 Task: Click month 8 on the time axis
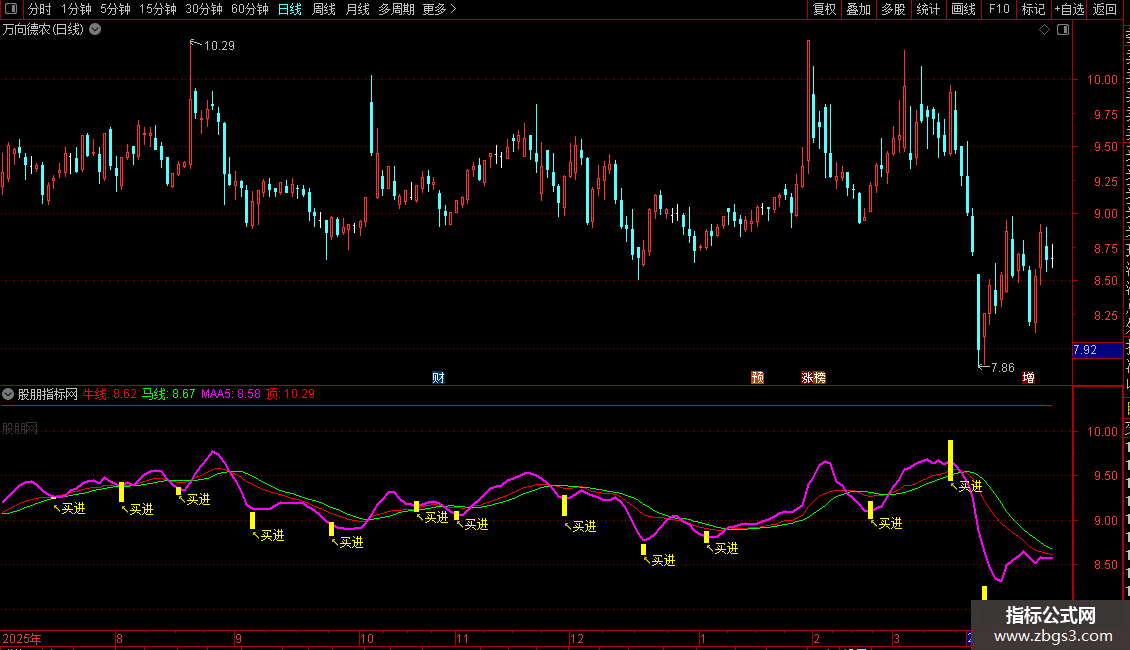[120, 638]
